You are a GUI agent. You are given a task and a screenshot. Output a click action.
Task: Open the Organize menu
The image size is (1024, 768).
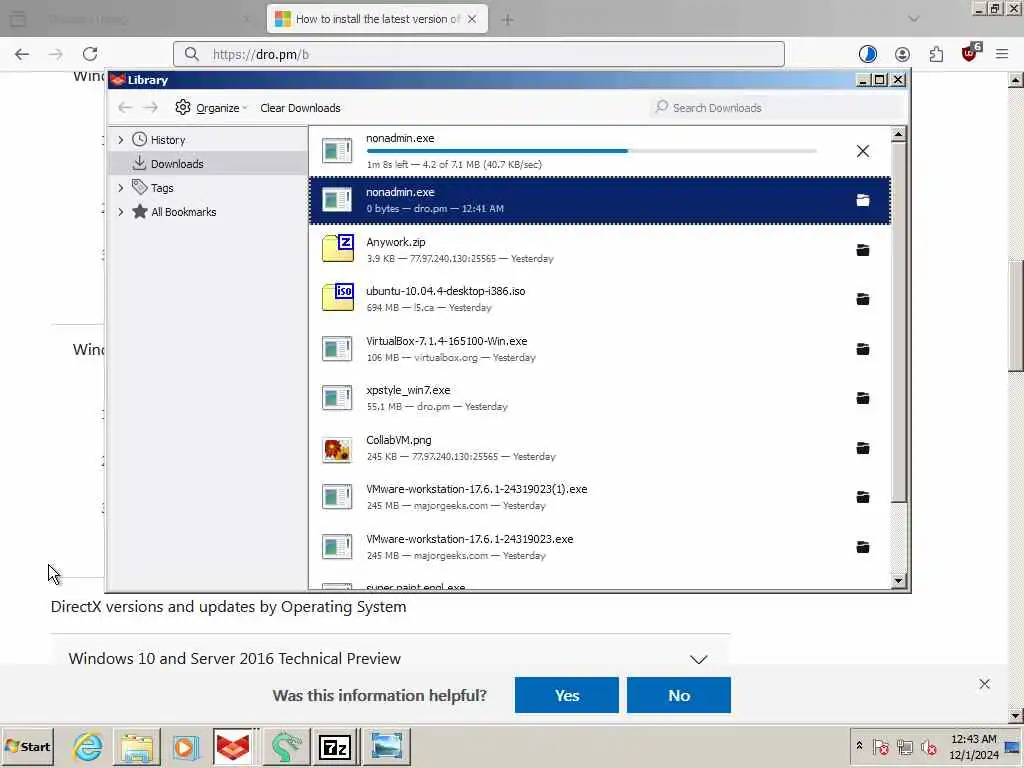211,108
